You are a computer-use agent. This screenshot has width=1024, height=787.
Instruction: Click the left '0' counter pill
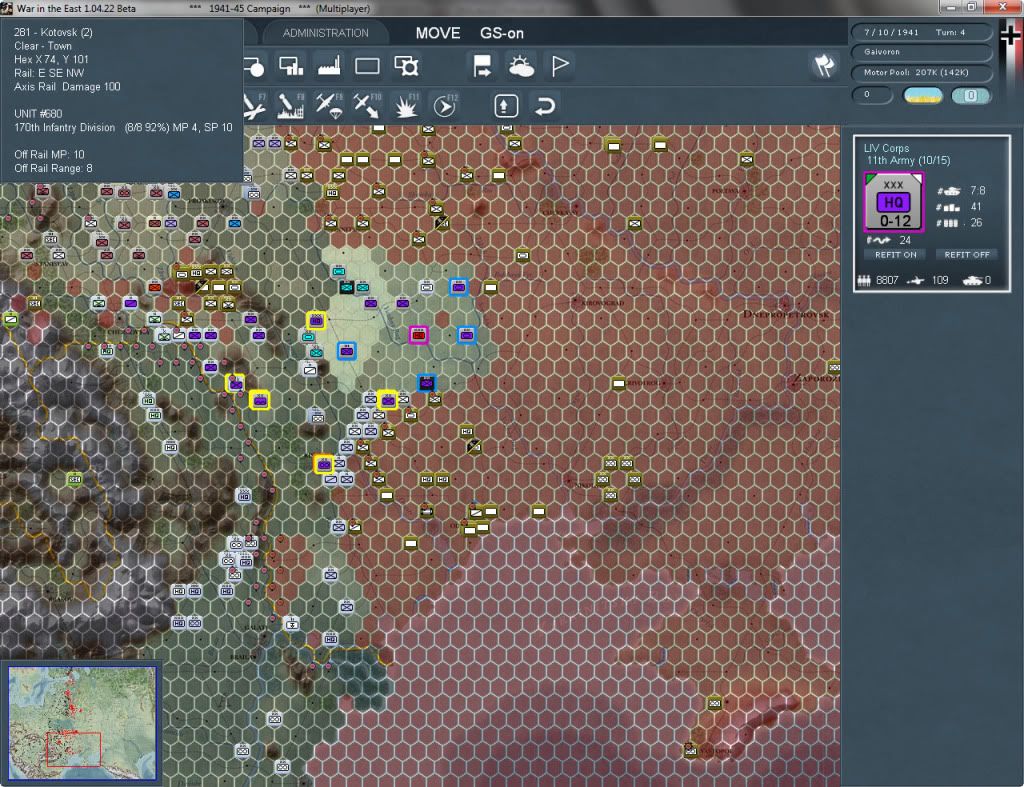[872, 95]
